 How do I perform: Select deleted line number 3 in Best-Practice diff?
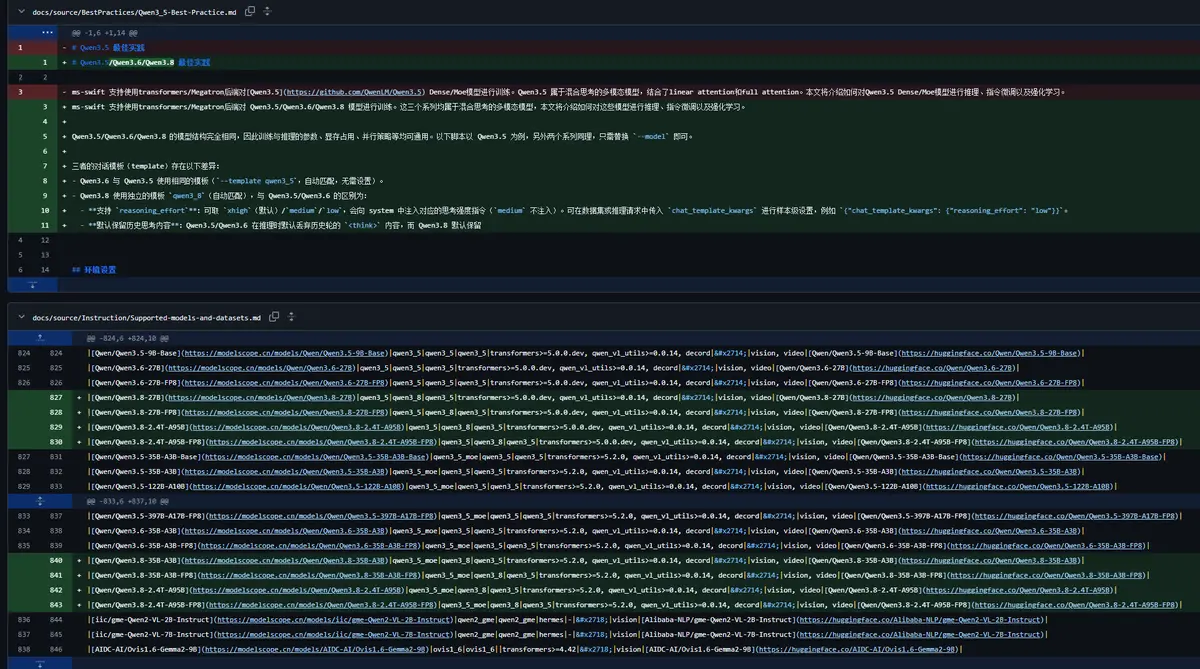pos(21,92)
